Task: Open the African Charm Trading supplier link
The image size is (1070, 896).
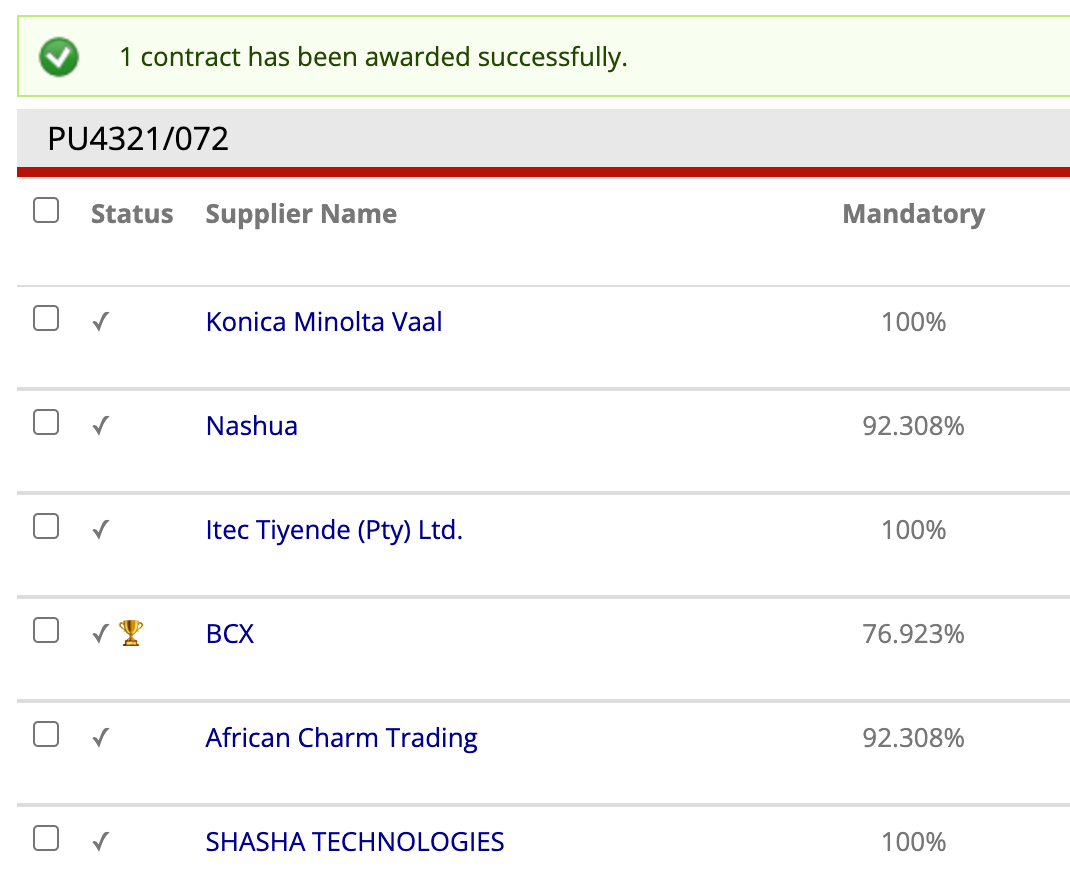Action: pos(341,738)
